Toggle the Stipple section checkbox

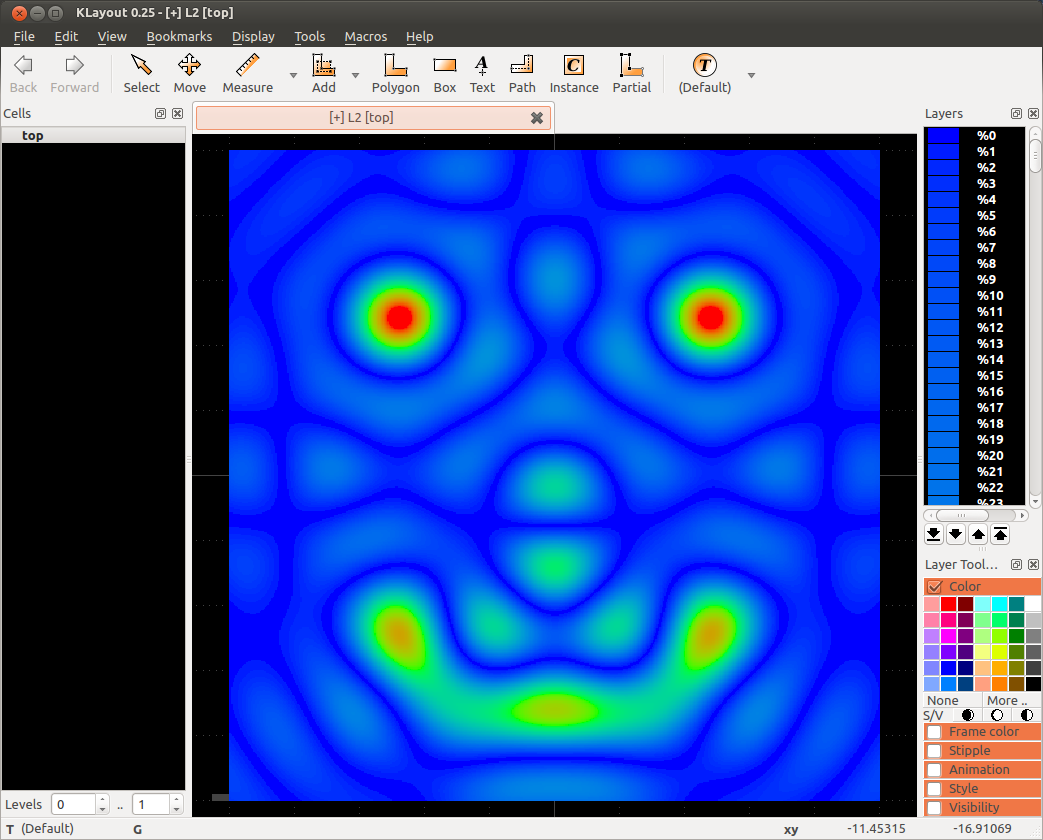pyautogui.click(x=934, y=751)
